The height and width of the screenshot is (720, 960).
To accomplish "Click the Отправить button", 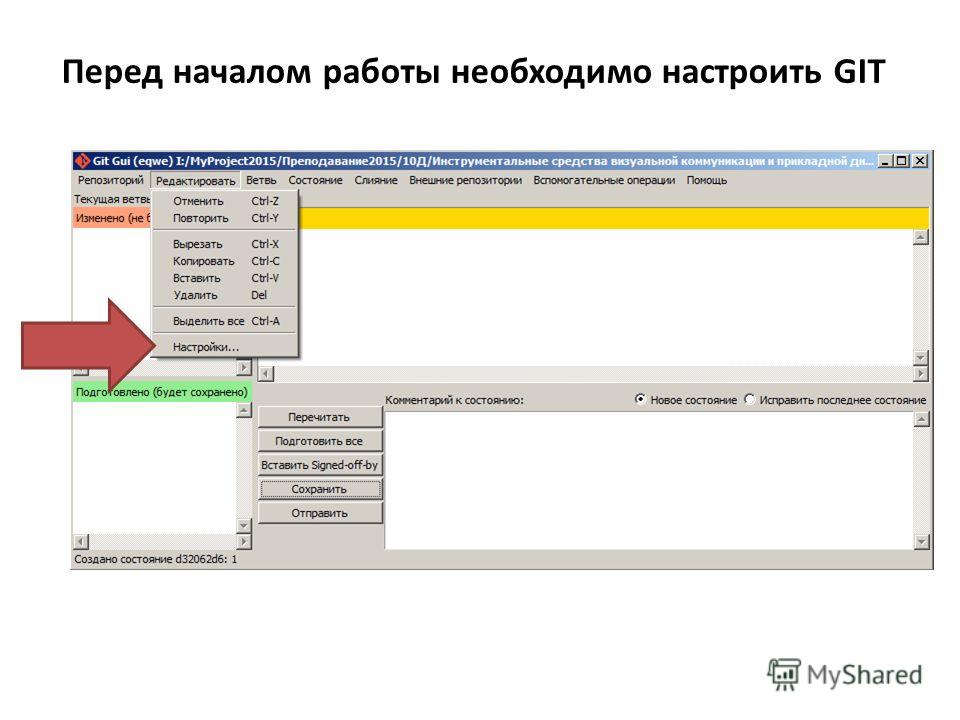I will click(x=320, y=513).
